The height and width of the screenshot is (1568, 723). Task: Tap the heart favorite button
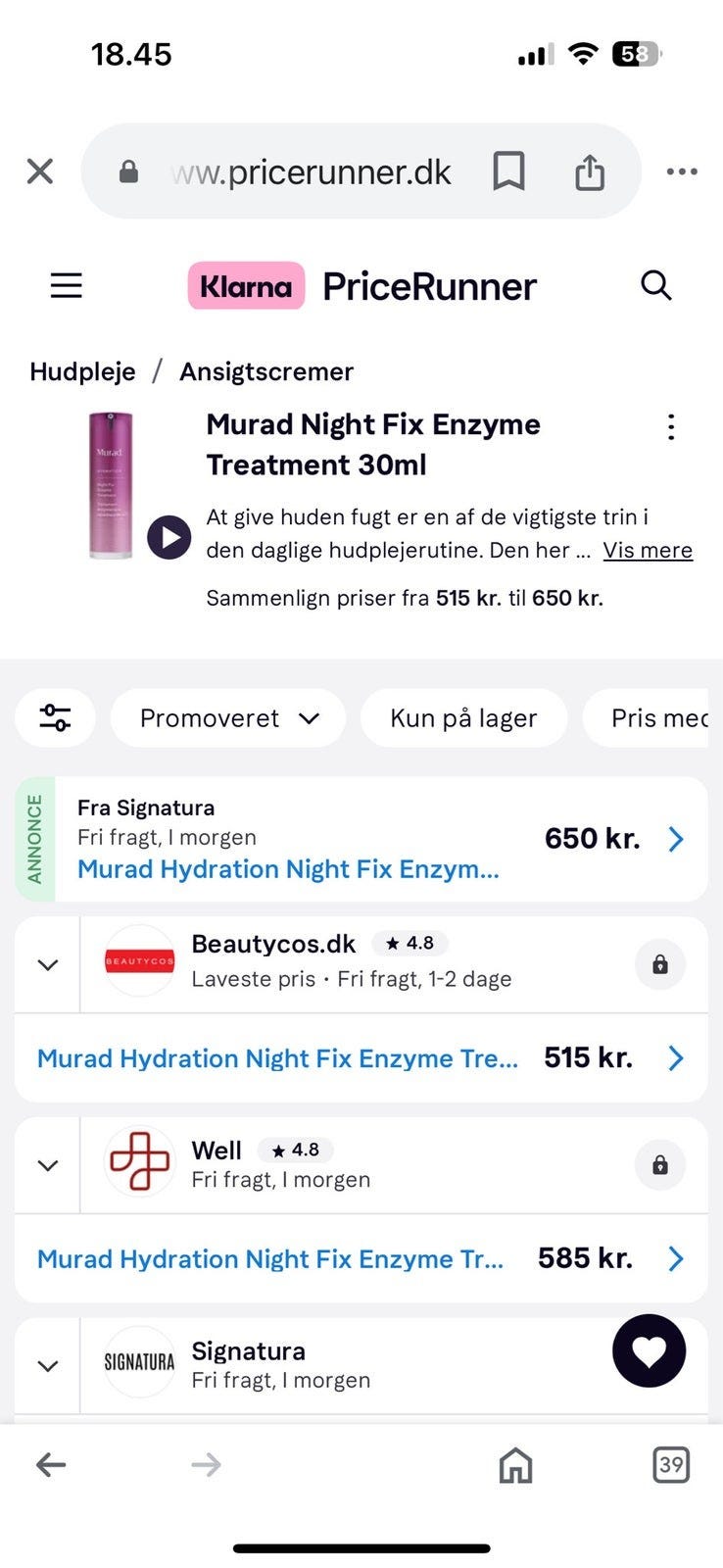(649, 1350)
